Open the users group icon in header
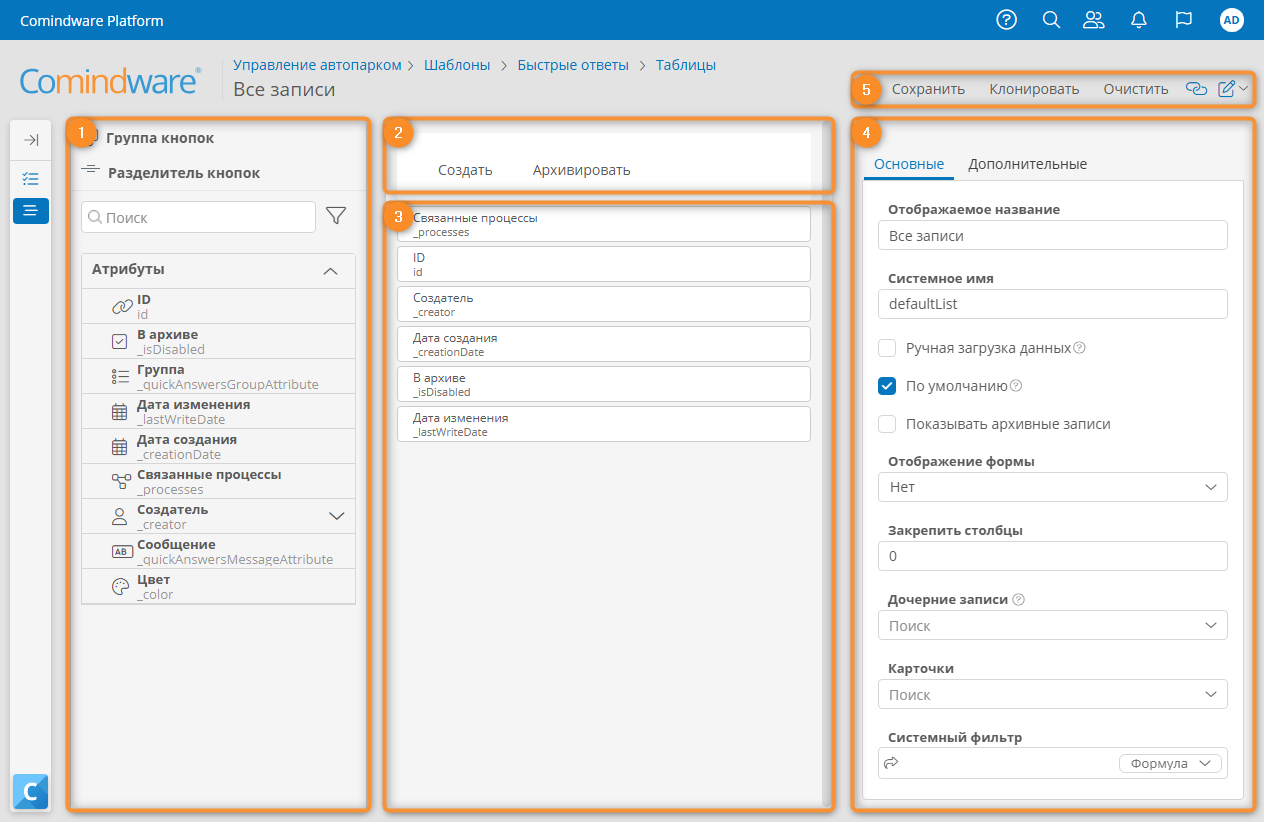This screenshot has width=1264, height=822. click(1094, 20)
